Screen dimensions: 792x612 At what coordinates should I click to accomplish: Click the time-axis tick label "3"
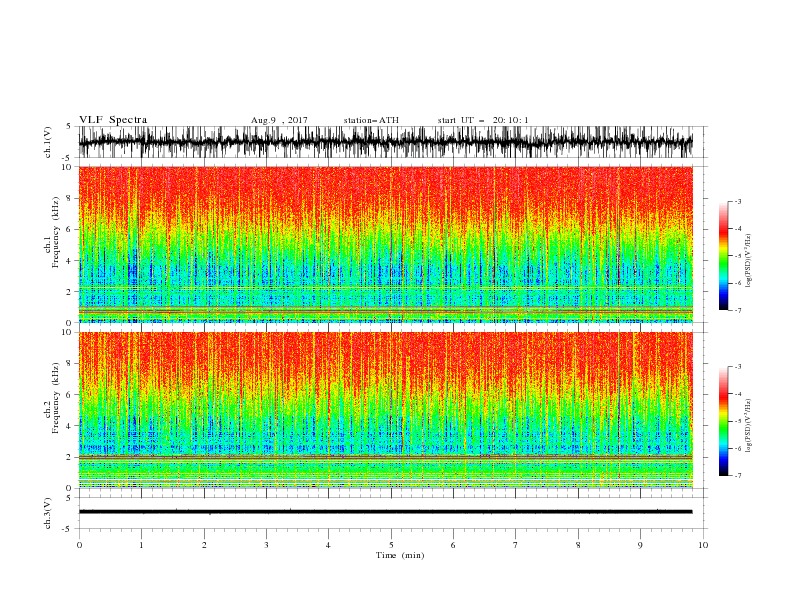[x=266, y=545]
